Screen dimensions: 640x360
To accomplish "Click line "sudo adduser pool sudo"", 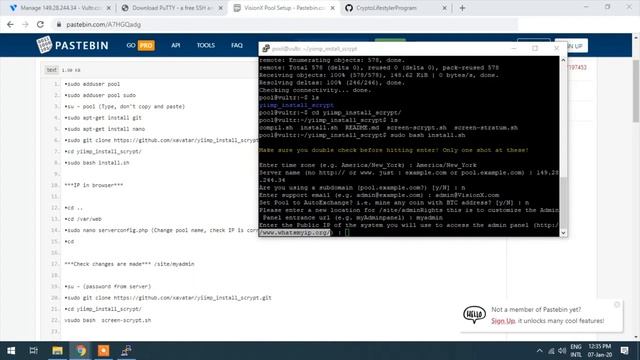I will click(100, 95).
